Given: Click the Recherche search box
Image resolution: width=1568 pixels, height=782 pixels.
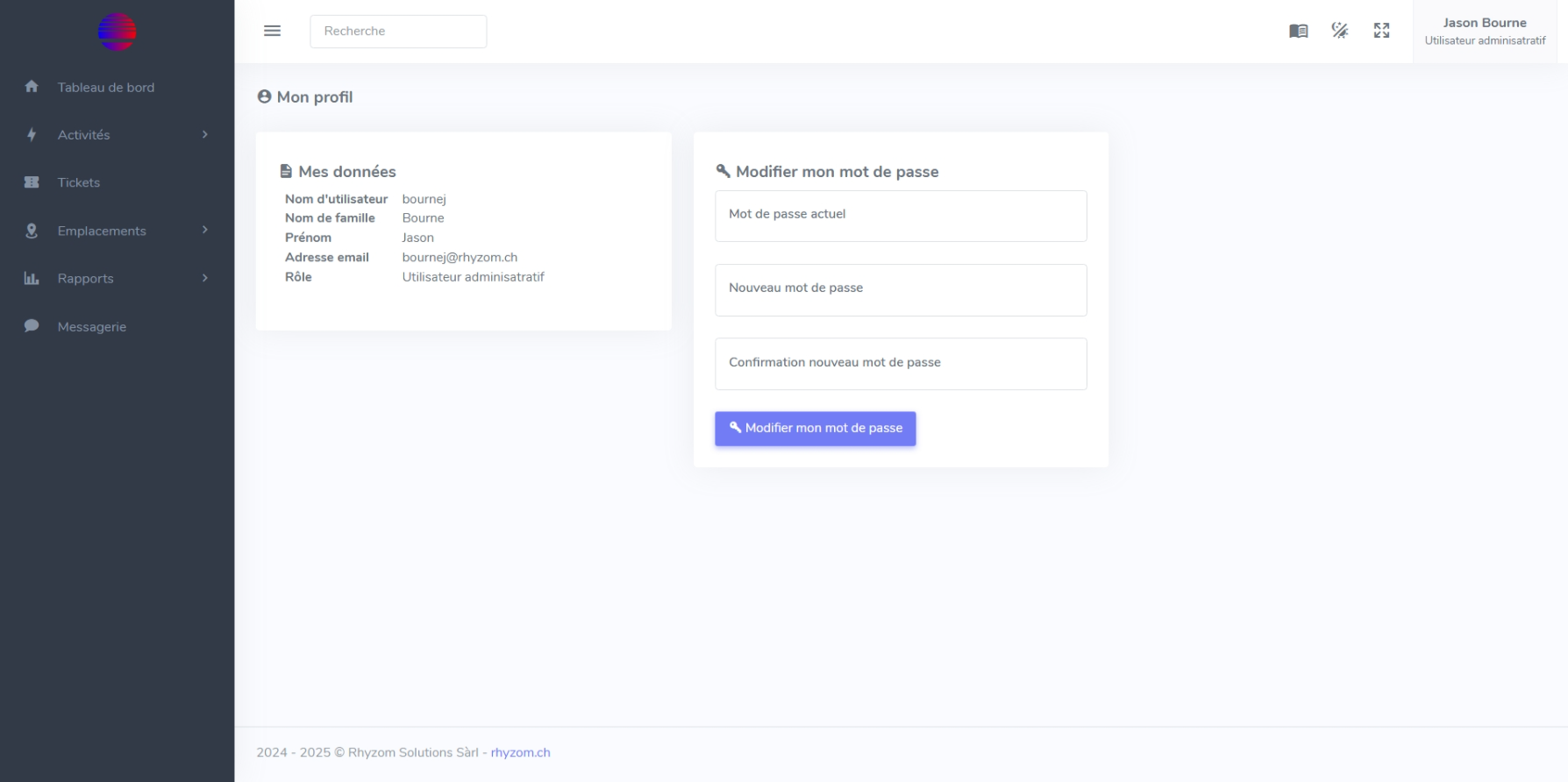Looking at the screenshot, I should pyautogui.click(x=398, y=31).
